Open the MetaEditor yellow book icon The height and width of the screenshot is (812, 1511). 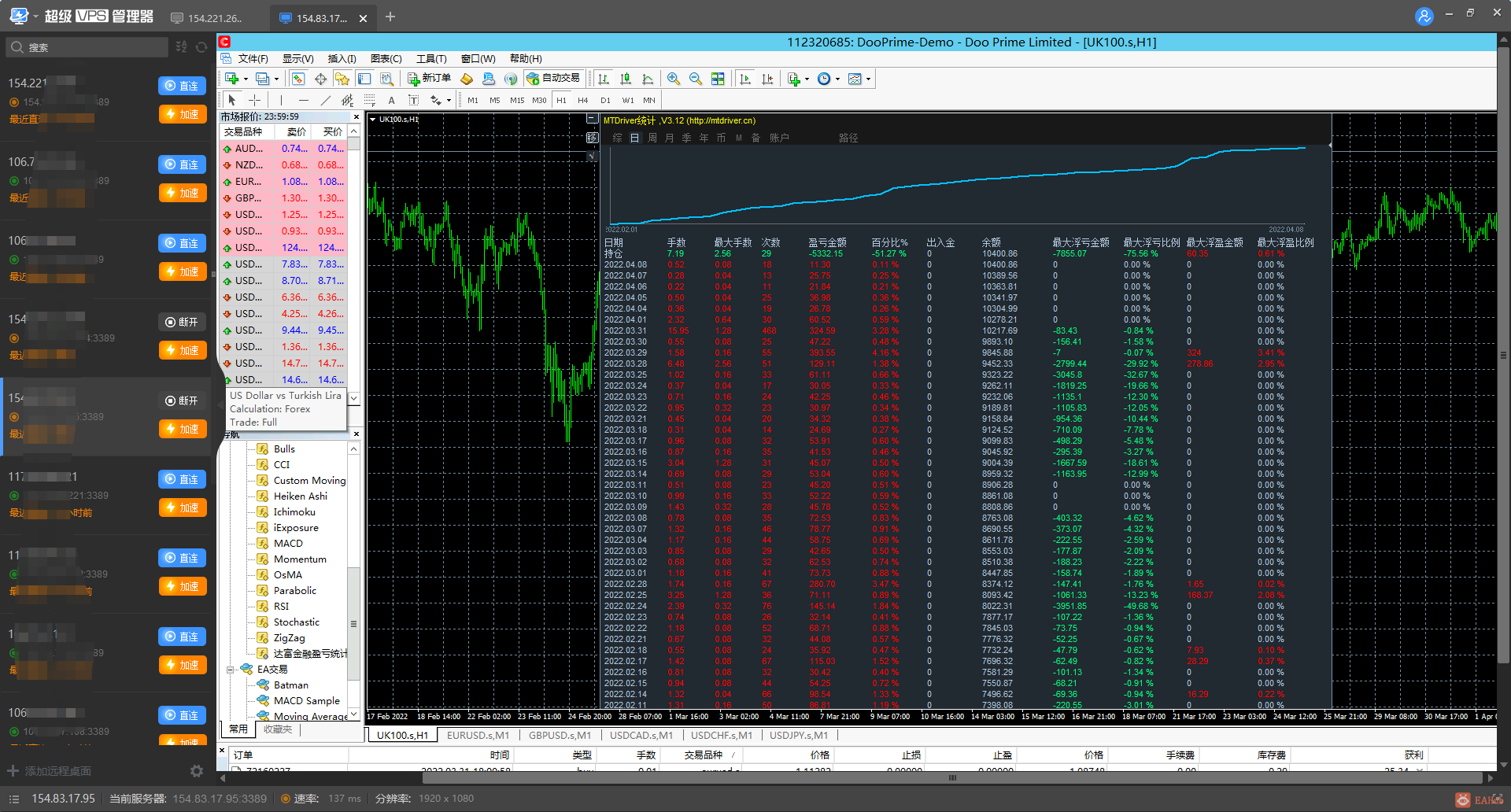pos(467,79)
